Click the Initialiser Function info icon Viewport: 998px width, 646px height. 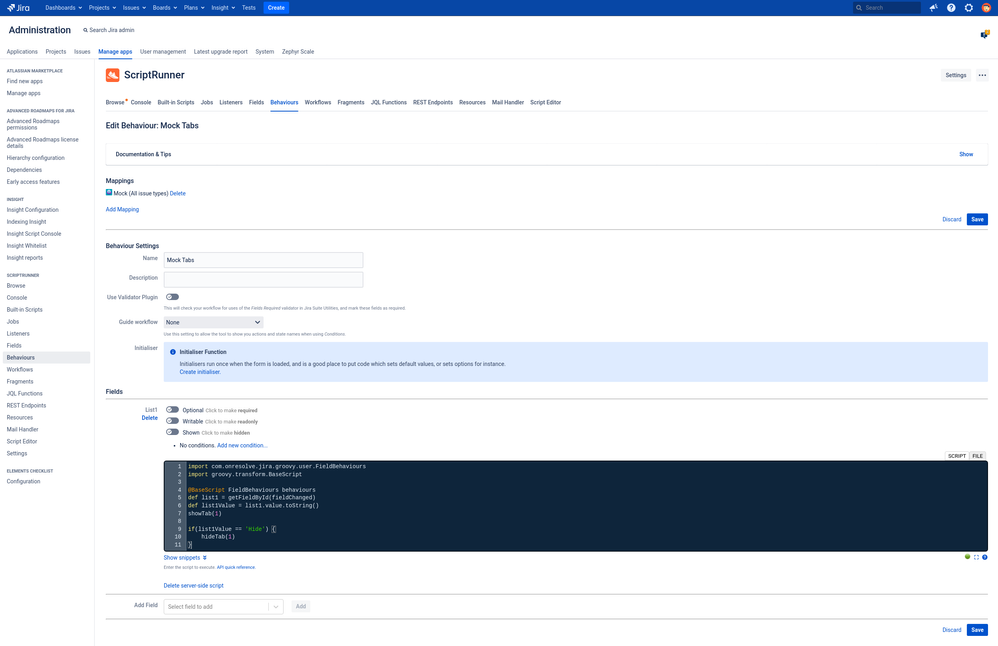(172, 352)
